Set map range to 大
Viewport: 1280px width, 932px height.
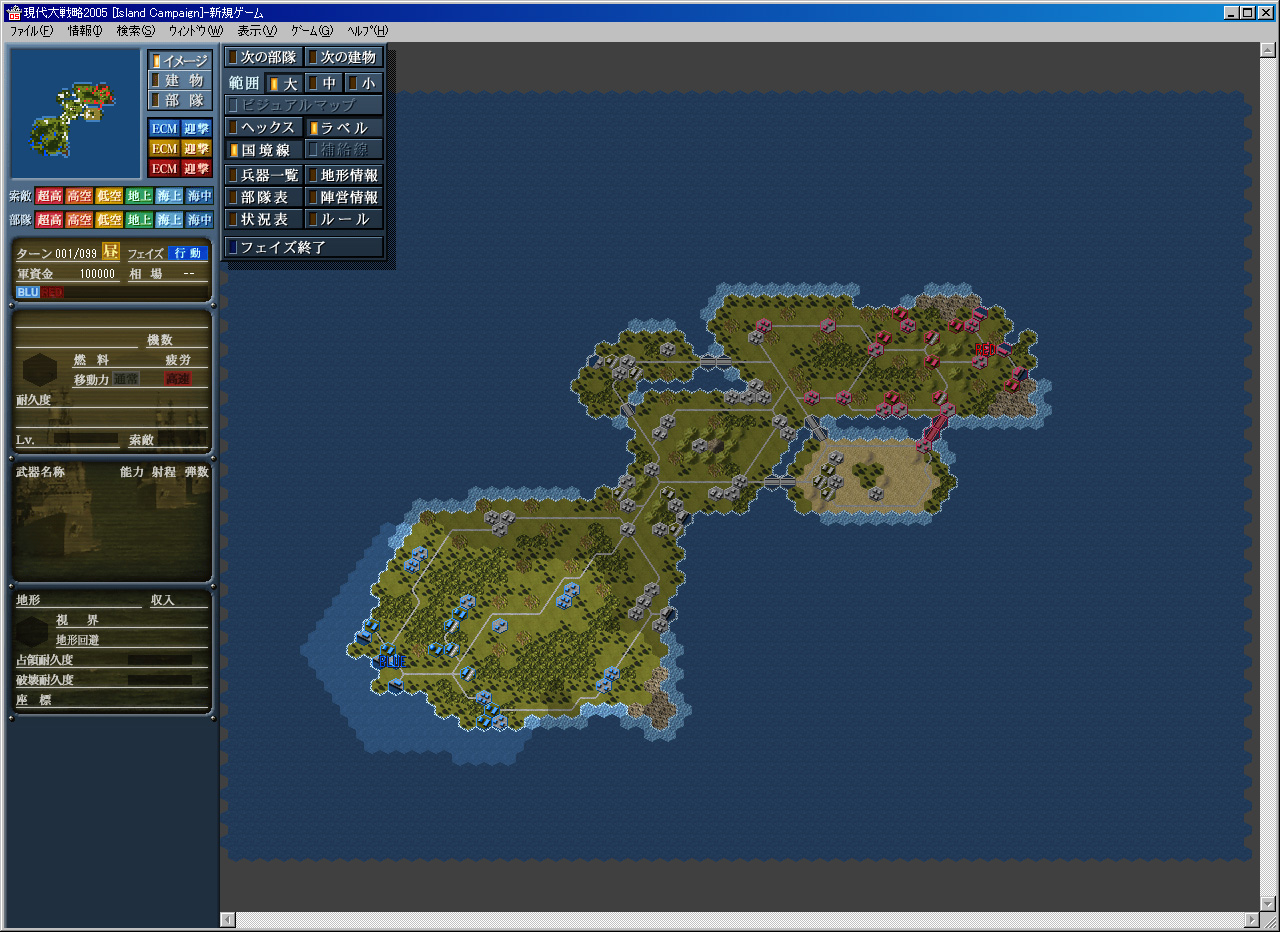tap(284, 84)
